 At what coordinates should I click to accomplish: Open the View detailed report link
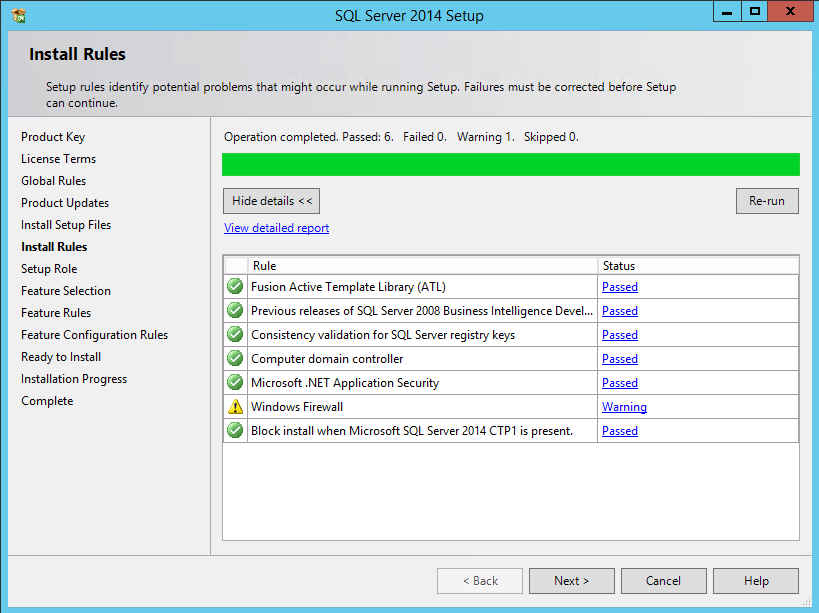tap(276, 228)
